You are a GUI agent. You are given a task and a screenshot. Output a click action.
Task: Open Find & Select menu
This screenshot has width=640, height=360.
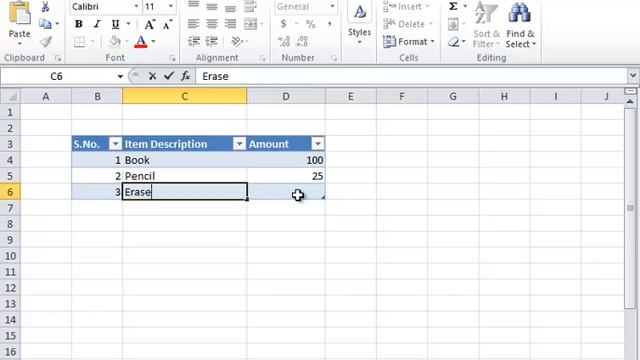pos(520,24)
